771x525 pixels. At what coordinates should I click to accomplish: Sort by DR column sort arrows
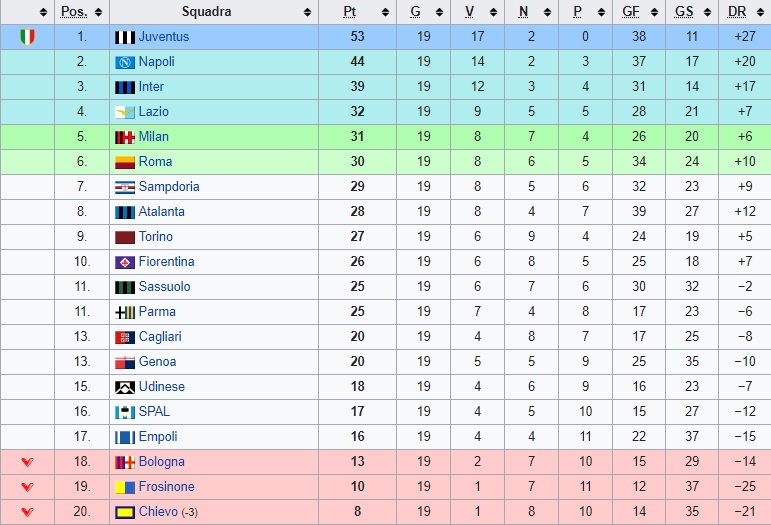760,12
